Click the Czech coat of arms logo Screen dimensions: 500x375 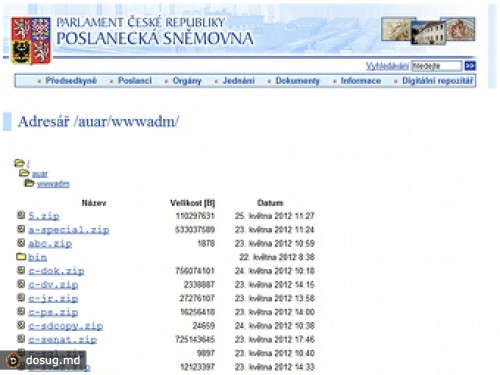tap(31, 41)
